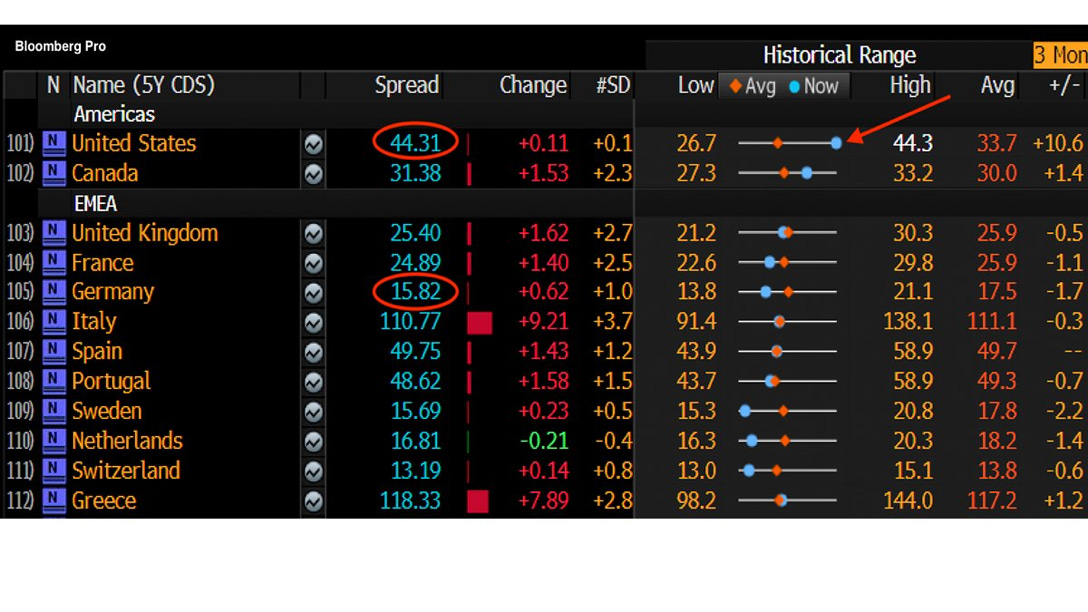Click the news N icon for Greece

(53, 501)
